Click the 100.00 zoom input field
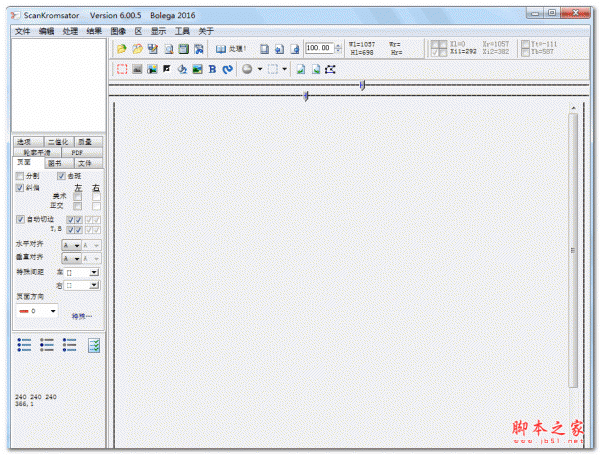 [319, 48]
